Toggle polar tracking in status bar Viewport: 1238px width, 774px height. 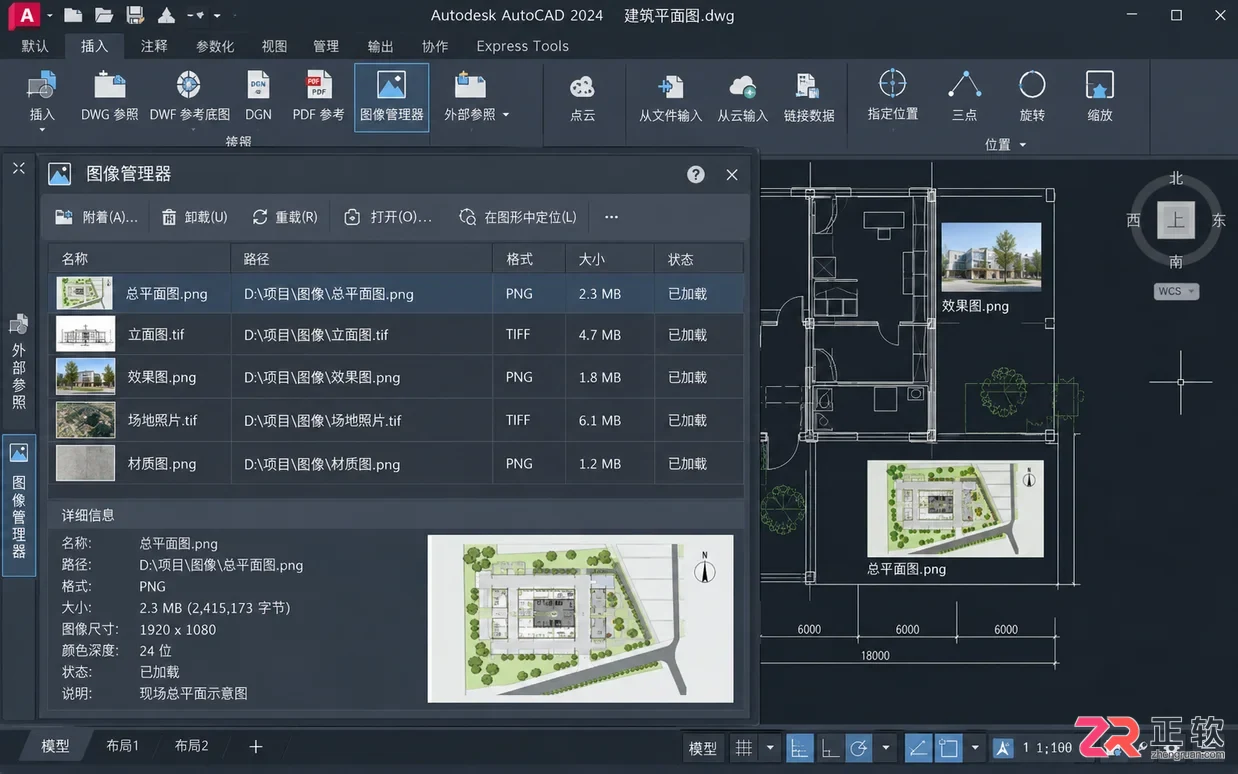pos(859,748)
